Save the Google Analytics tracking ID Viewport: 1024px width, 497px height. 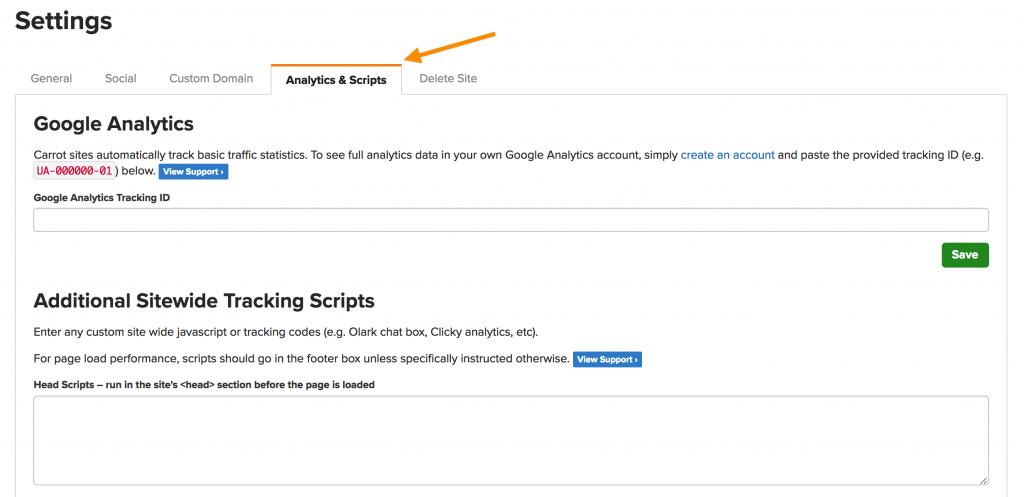point(965,255)
